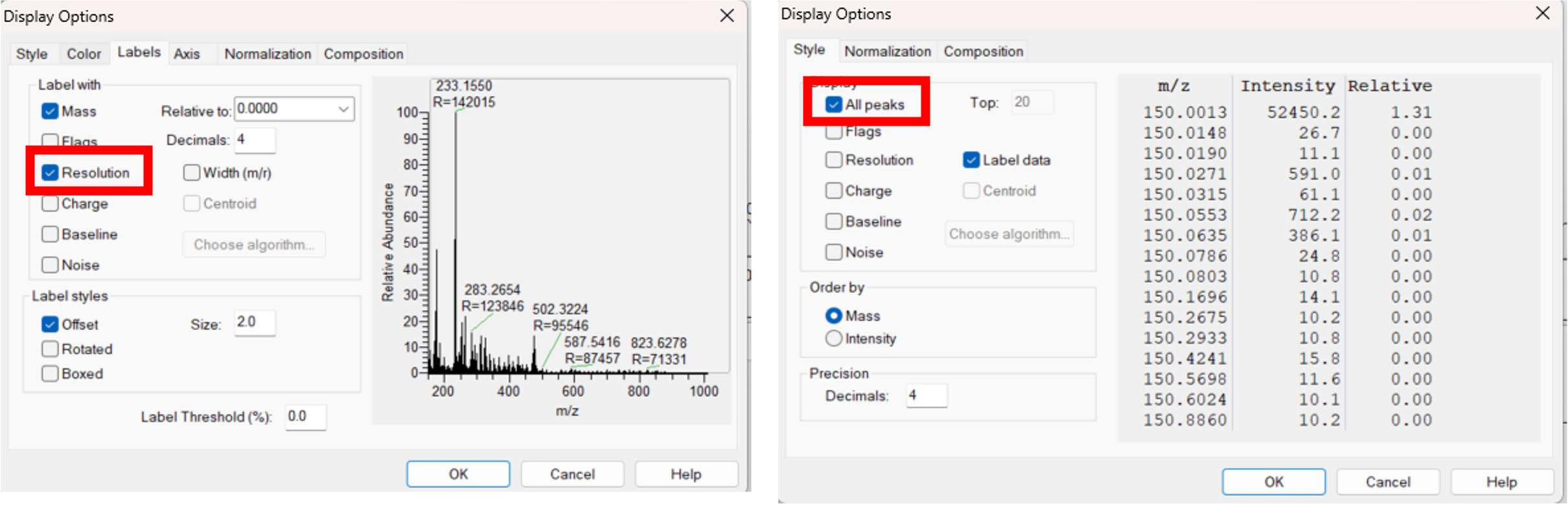The height and width of the screenshot is (505, 1568).
Task: Uncheck the Mass label checkbox
Action: coord(50,112)
